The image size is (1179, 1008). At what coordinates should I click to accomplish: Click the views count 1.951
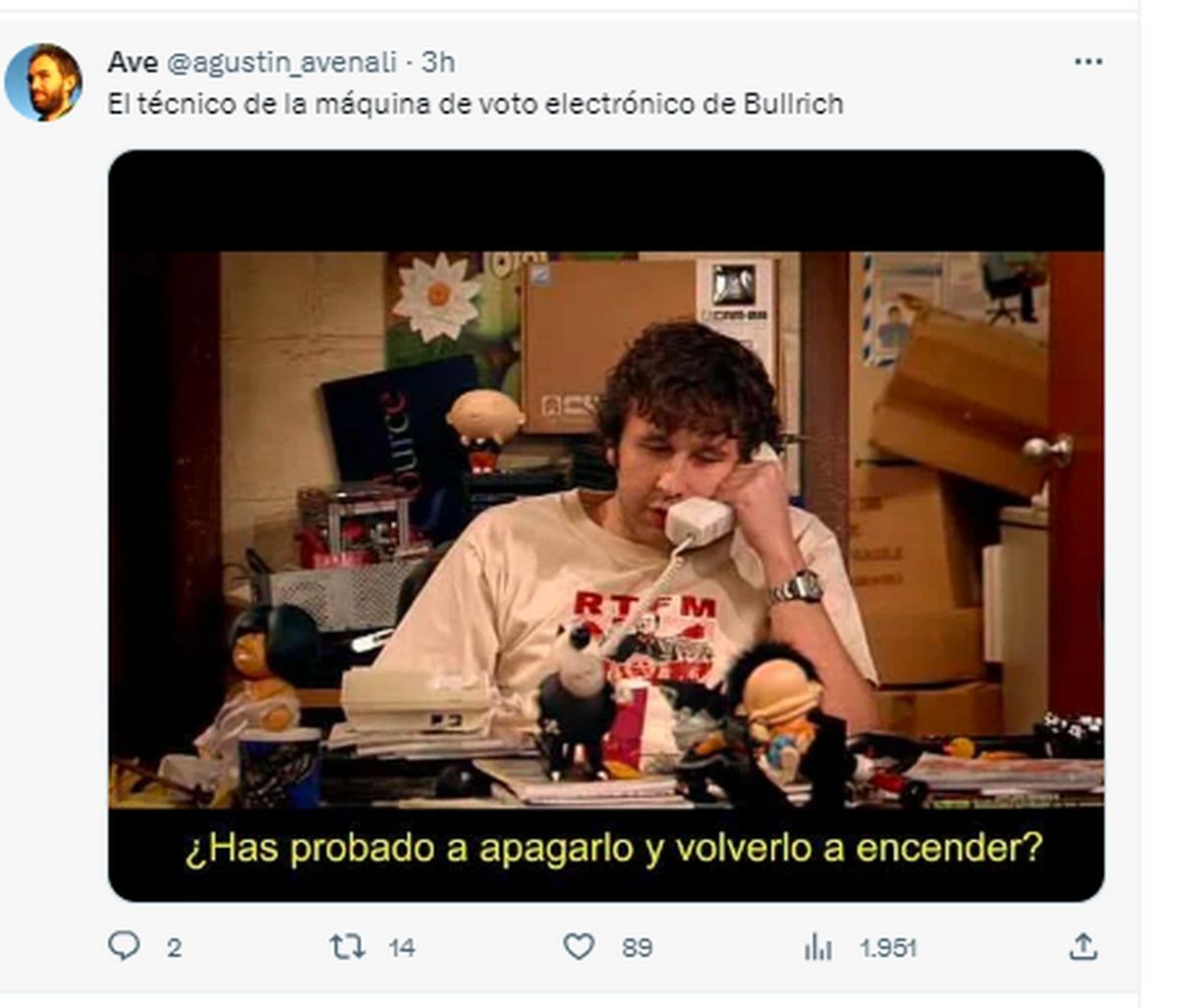[x=887, y=948]
